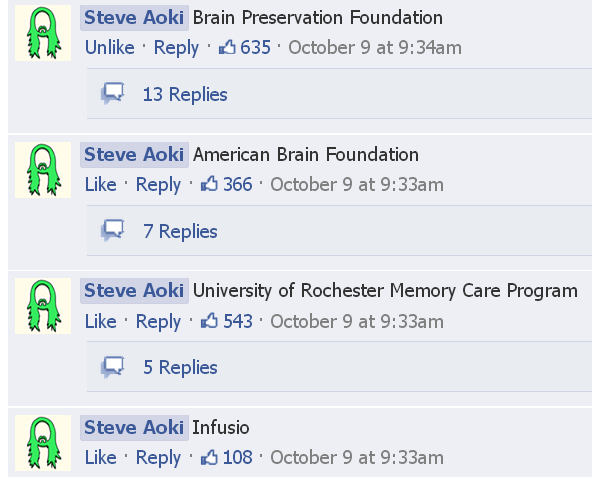
Task: Like the University of Rochester Memory Care comment
Action: [100, 321]
